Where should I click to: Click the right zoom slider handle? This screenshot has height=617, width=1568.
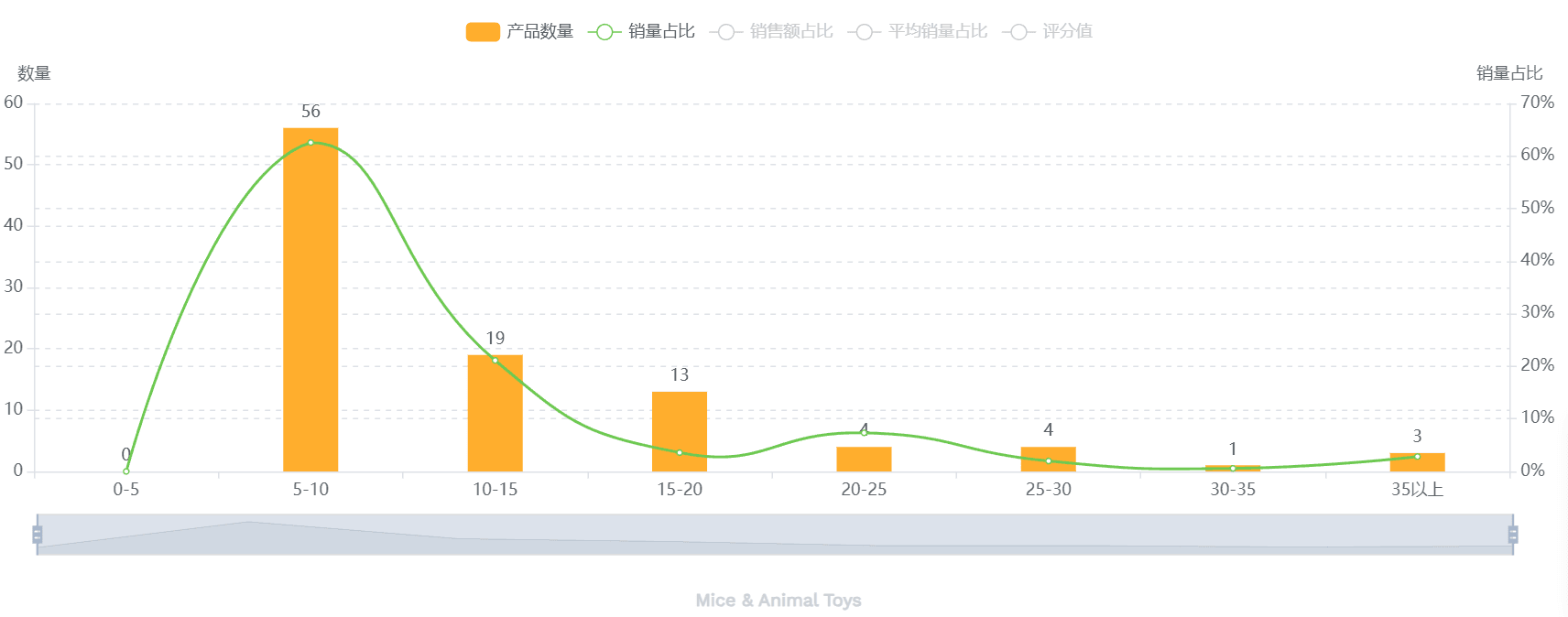tap(1512, 535)
